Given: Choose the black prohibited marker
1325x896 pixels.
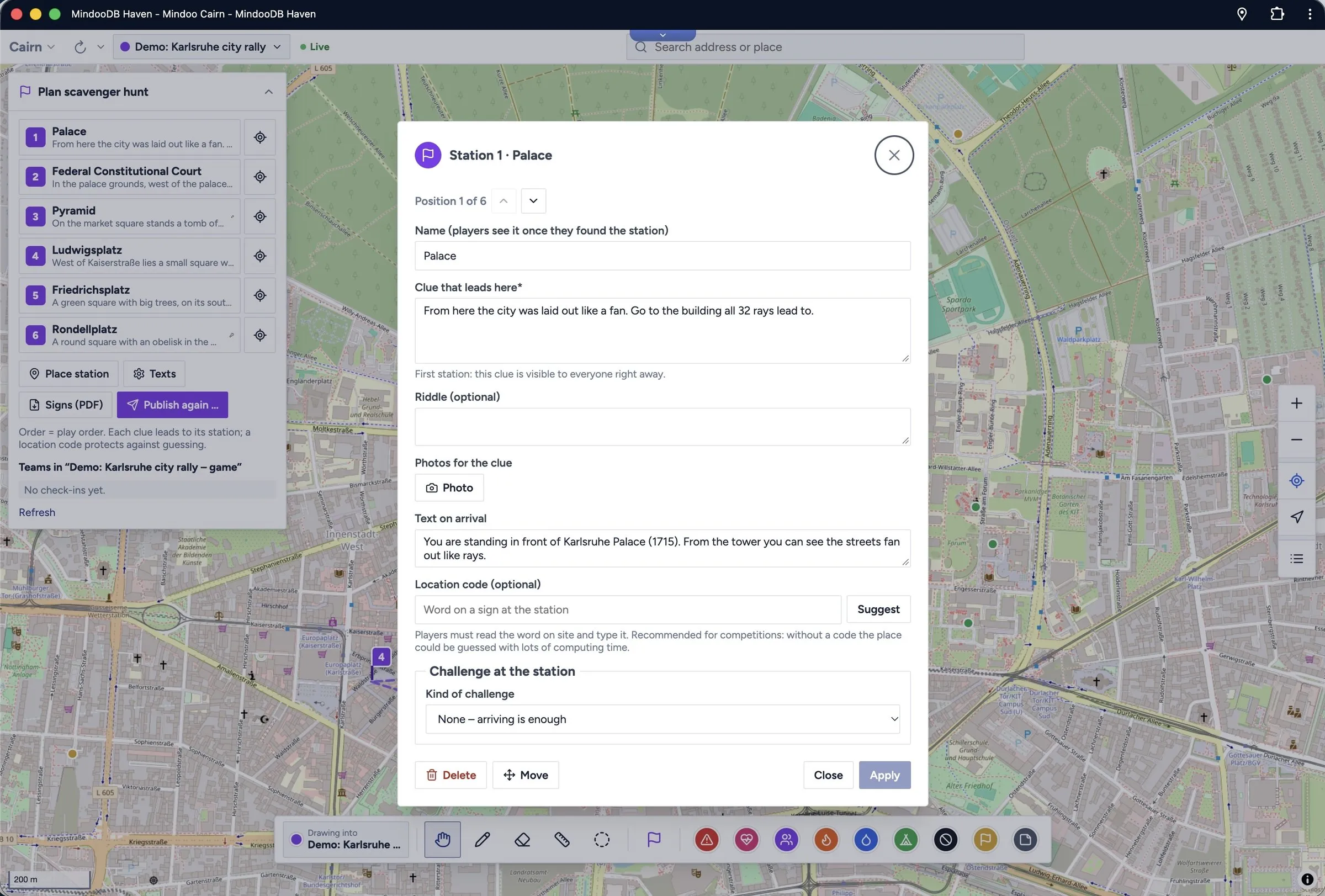Looking at the screenshot, I should 946,839.
